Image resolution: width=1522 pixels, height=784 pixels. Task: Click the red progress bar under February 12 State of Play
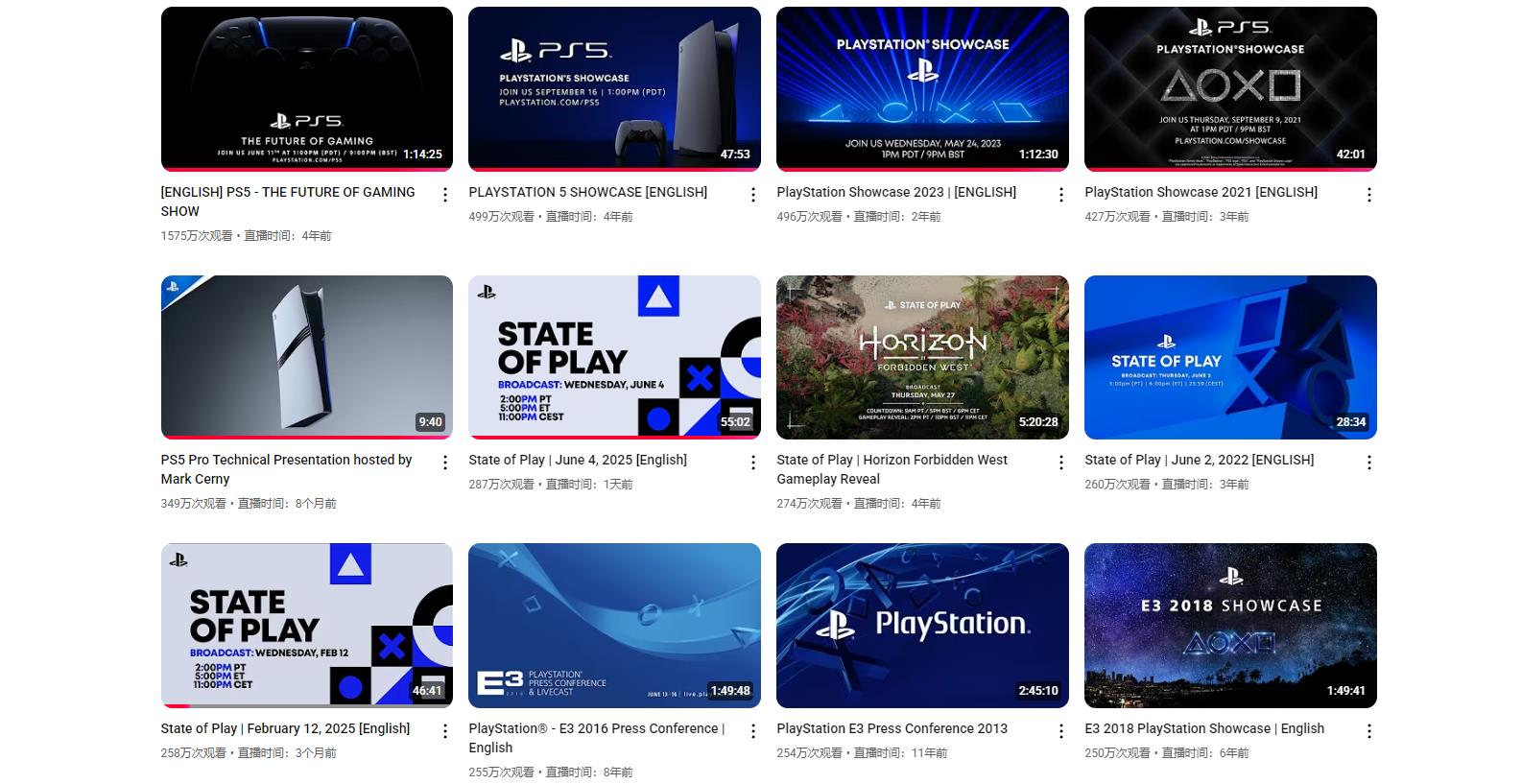pyautogui.click(x=176, y=706)
